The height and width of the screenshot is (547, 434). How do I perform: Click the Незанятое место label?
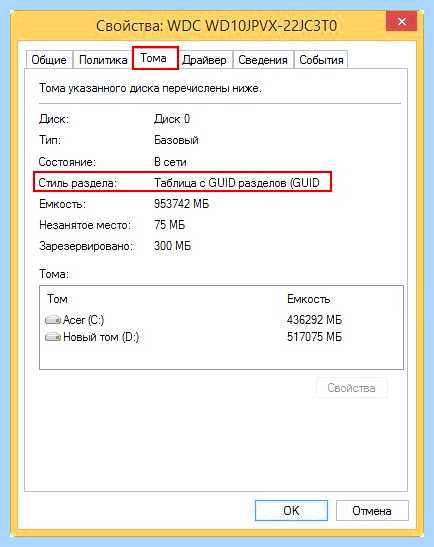pos(85,225)
